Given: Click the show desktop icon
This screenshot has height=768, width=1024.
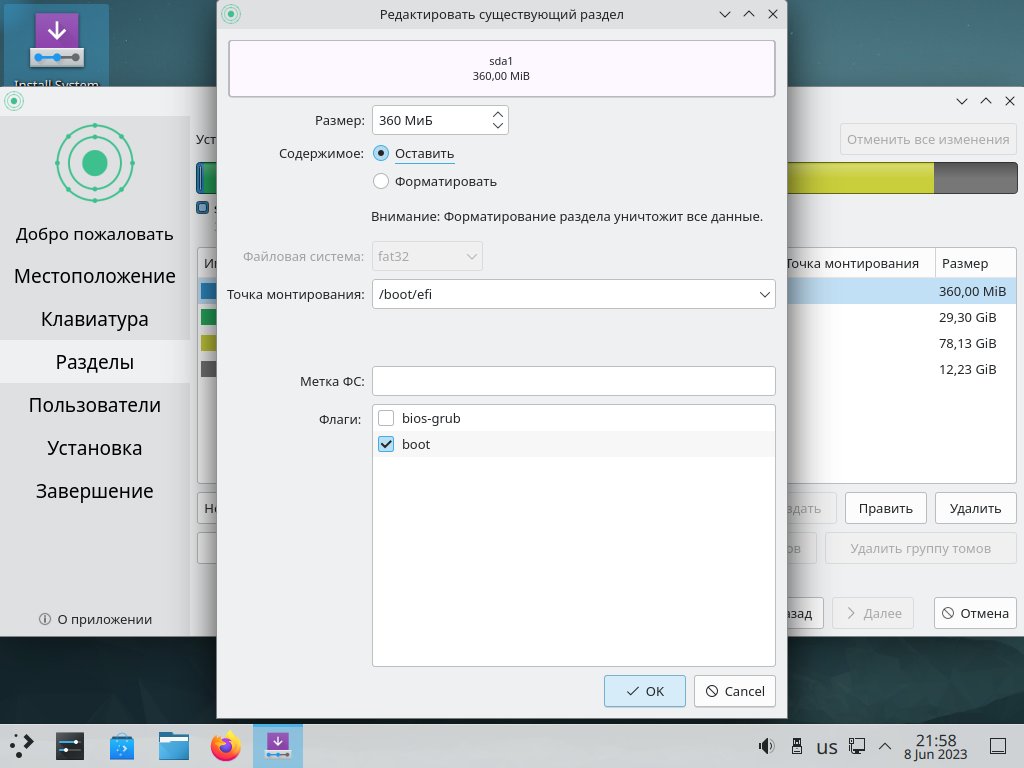Looking at the screenshot, I should coord(998,746).
